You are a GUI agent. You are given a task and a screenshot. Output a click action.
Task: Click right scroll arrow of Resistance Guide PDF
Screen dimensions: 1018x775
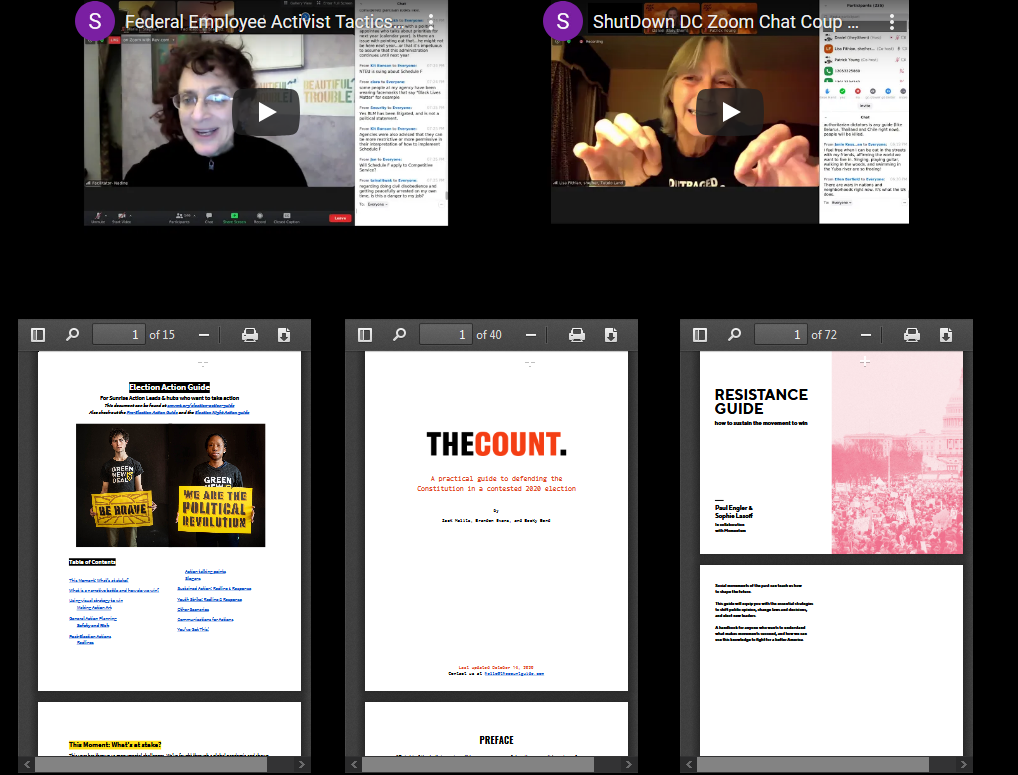click(964, 765)
